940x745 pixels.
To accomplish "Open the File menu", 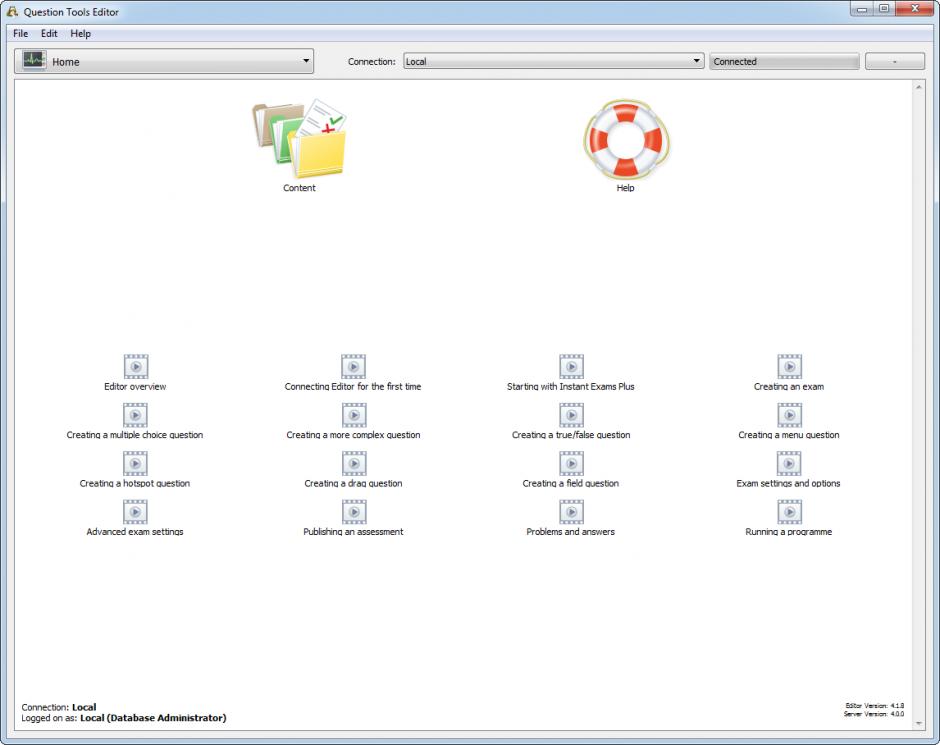I will 20,34.
